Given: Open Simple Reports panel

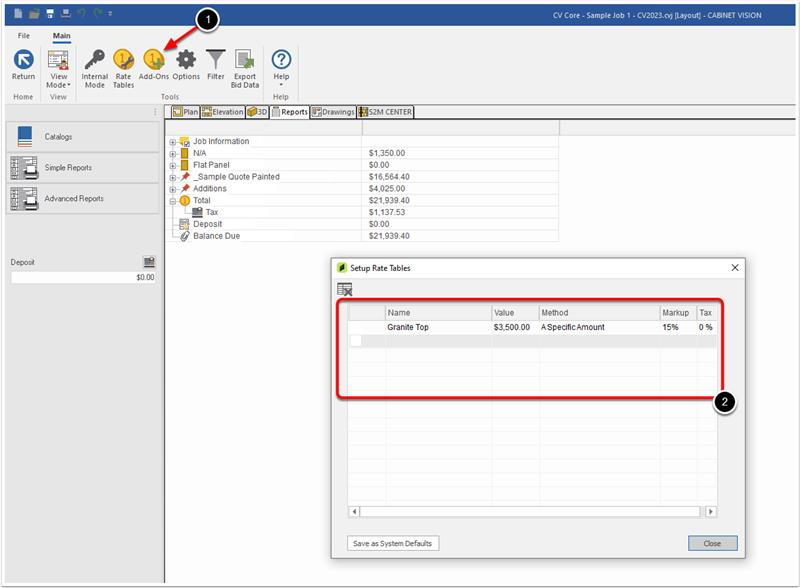Looking at the screenshot, I should tap(83, 167).
